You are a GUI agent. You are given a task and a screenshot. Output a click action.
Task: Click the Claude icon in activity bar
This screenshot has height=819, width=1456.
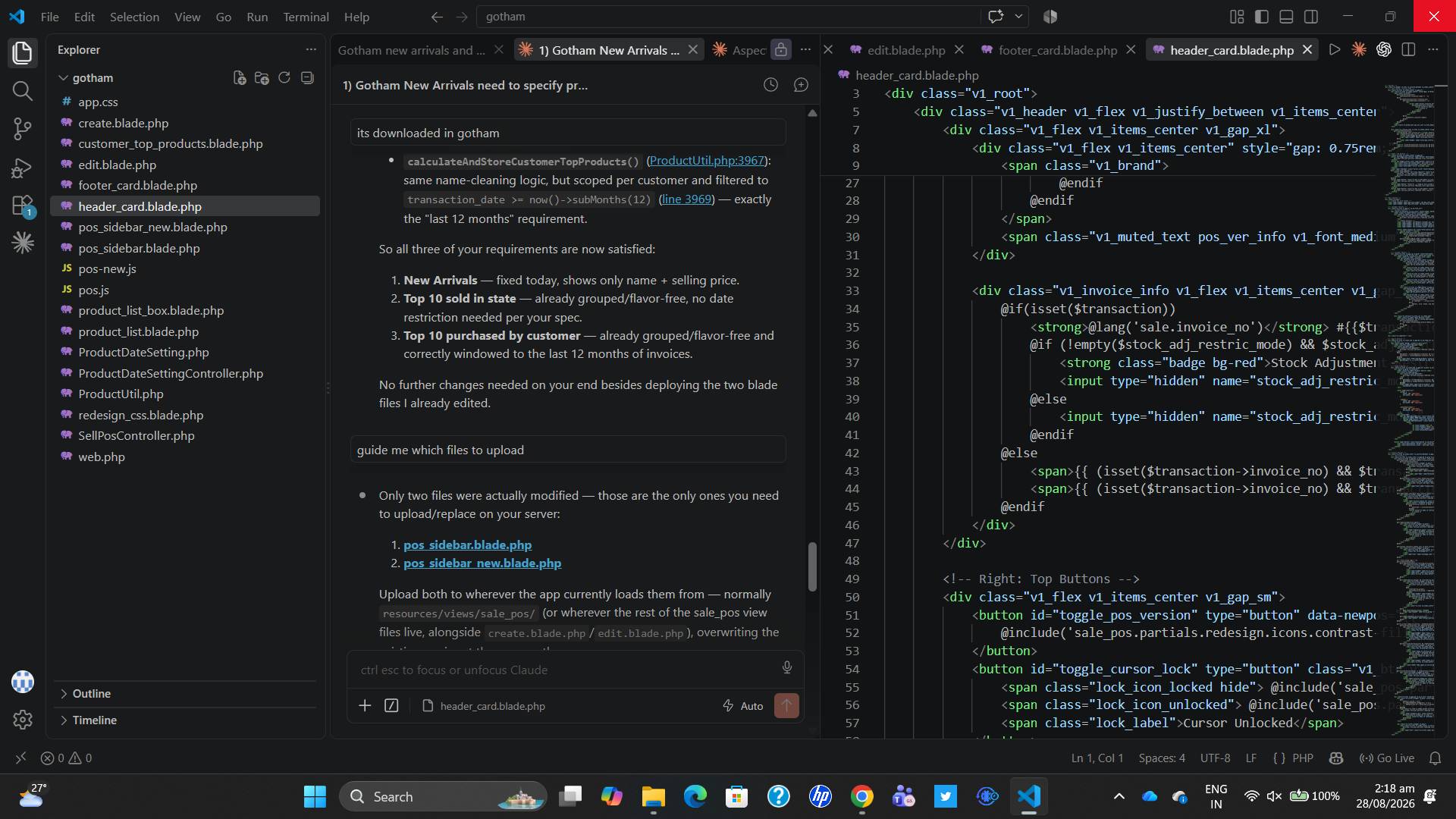(x=23, y=243)
